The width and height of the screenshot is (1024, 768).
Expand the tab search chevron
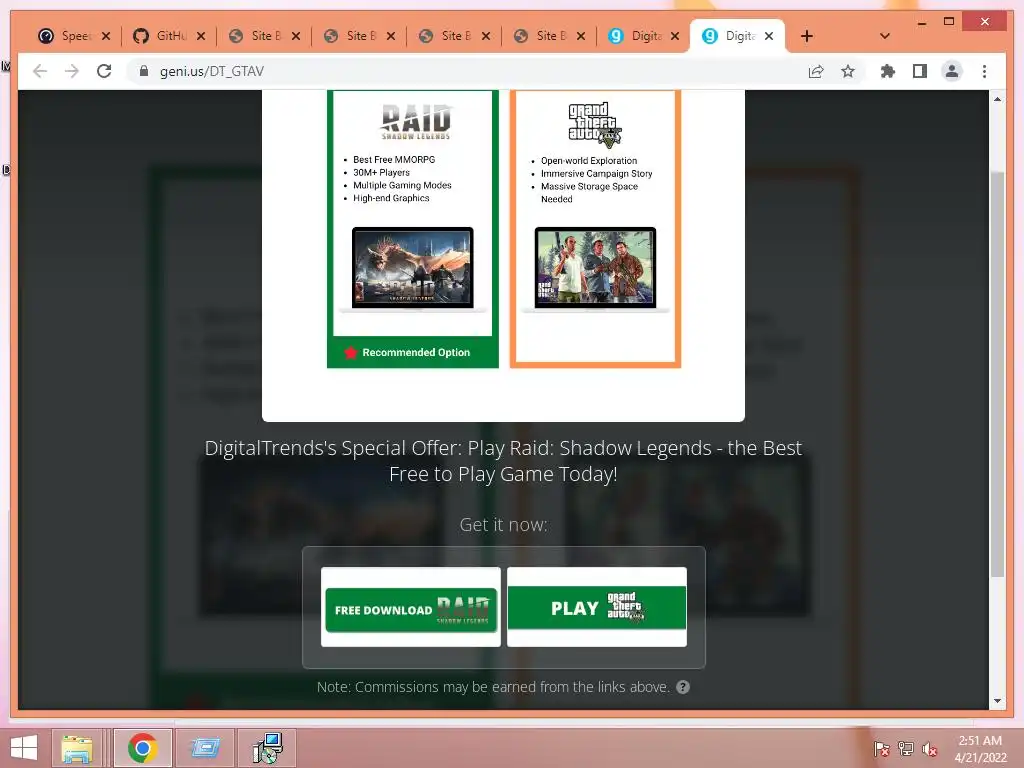point(884,36)
